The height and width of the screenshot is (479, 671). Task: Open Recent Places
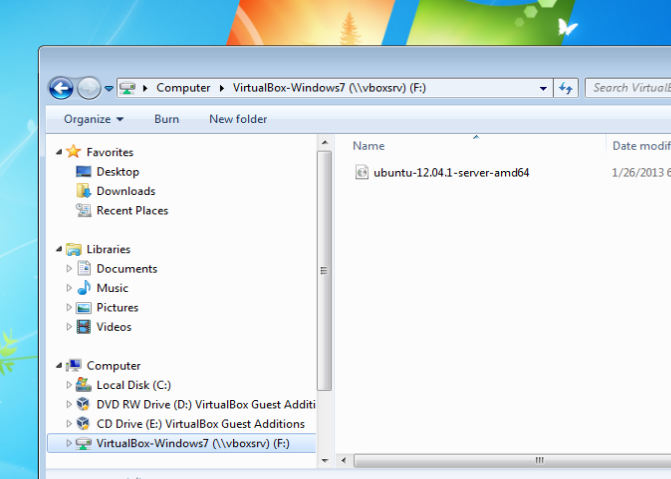(x=132, y=211)
